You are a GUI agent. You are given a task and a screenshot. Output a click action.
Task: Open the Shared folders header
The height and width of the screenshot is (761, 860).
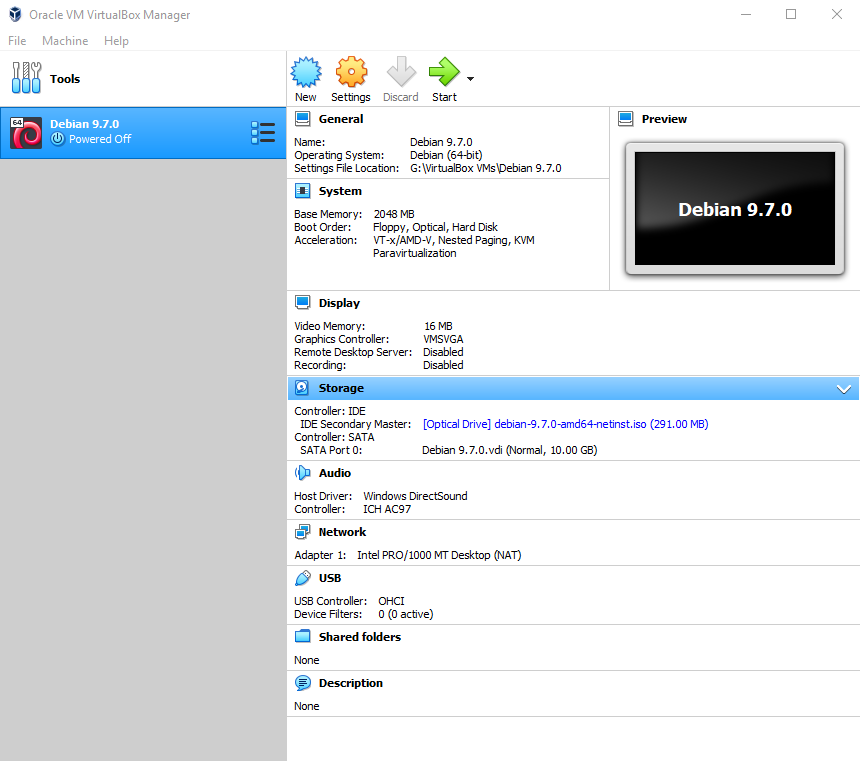pyautogui.click(x=360, y=637)
